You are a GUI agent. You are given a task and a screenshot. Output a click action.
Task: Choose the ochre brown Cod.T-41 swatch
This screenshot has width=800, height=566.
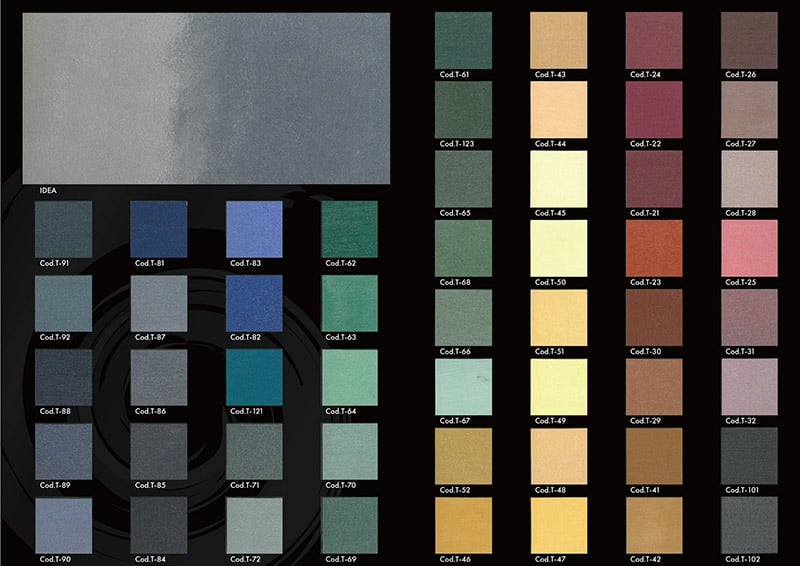point(654,456)
